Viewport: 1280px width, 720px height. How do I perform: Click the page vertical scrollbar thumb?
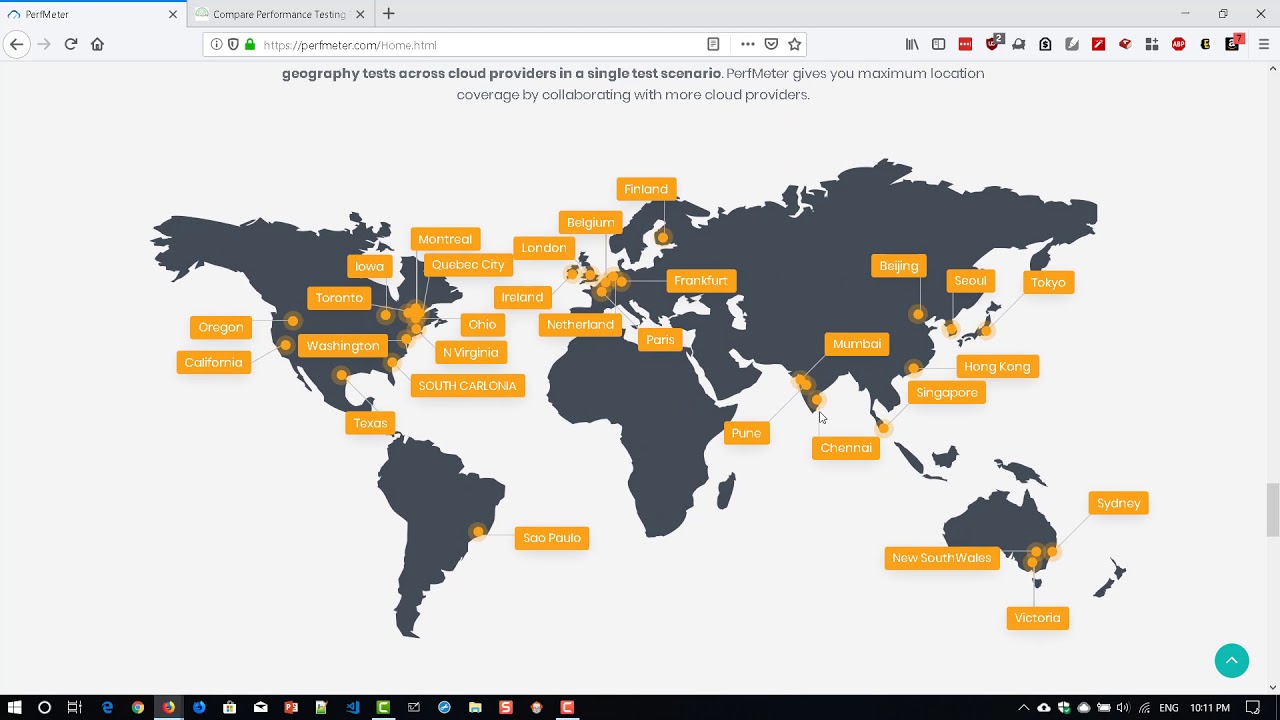[1273, 510]
